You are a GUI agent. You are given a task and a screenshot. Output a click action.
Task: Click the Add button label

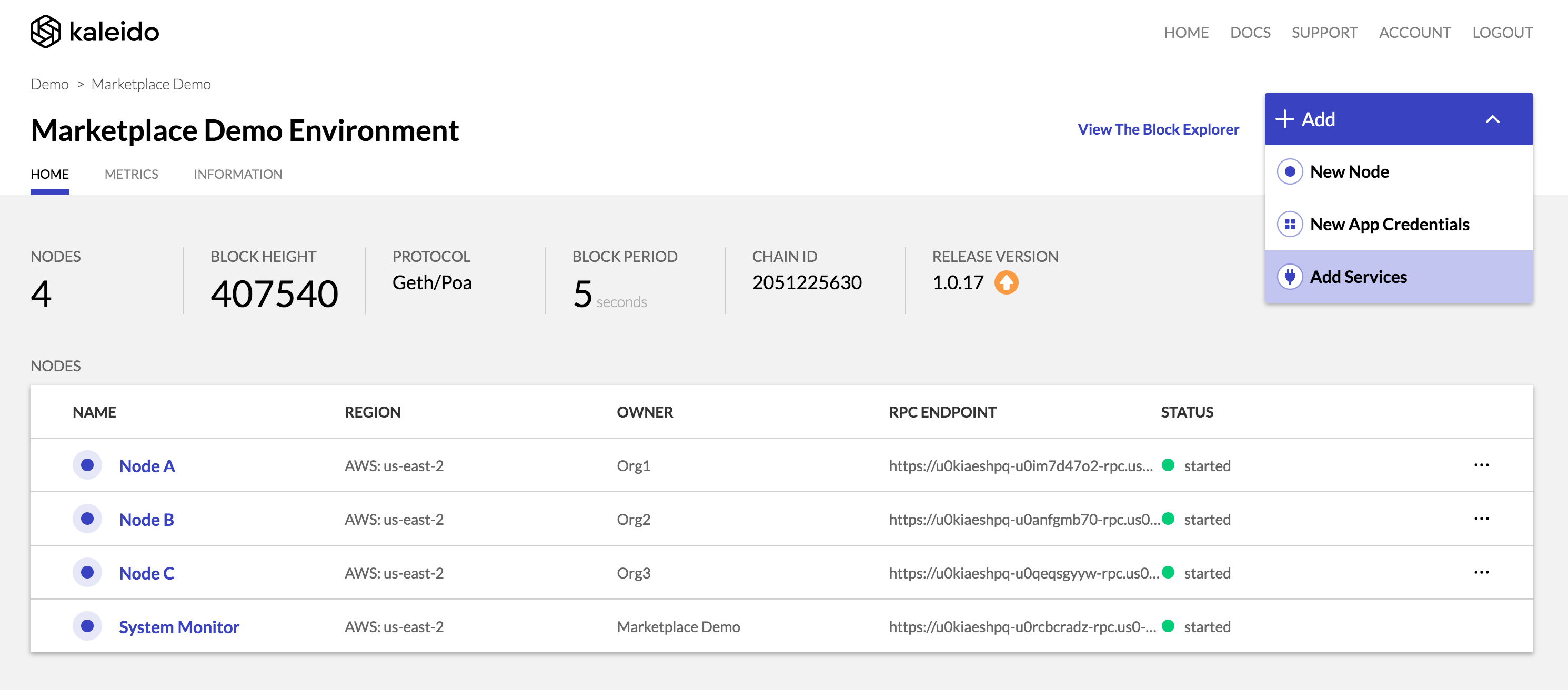1318,119
